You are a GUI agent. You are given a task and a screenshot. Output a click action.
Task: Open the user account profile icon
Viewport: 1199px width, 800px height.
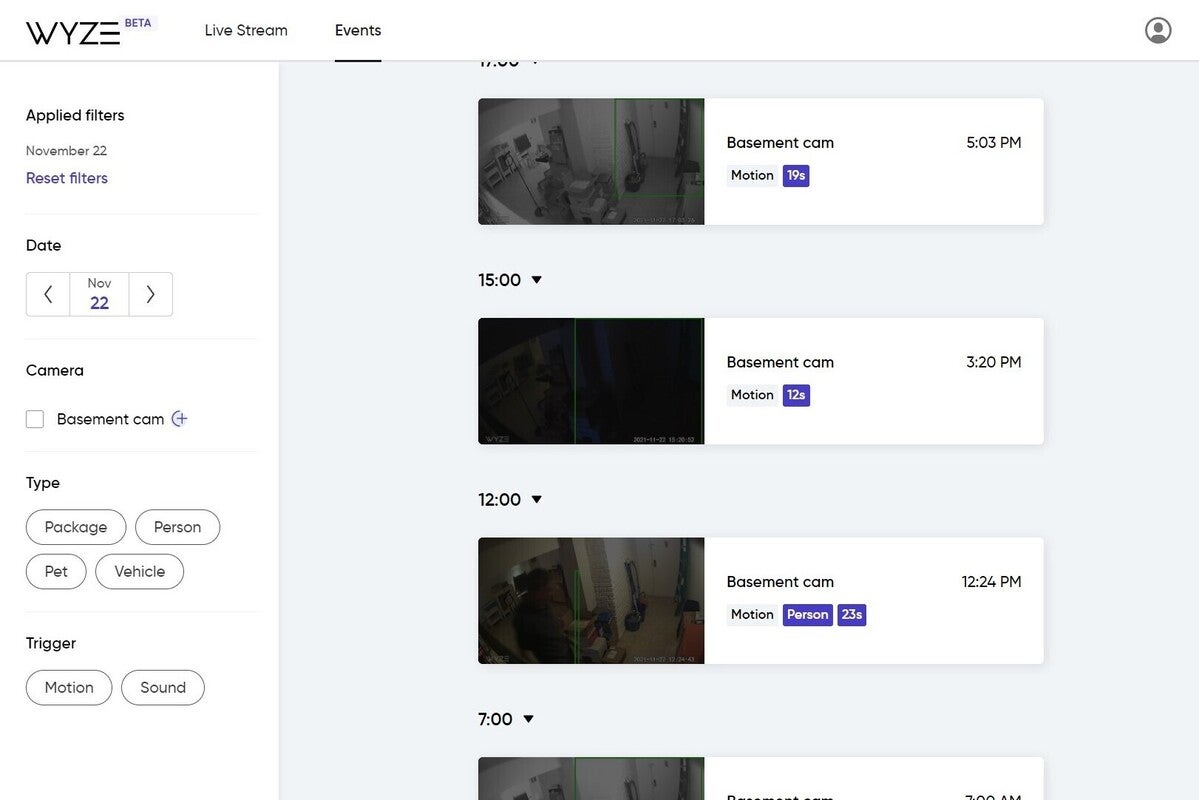pos(1158,31)
